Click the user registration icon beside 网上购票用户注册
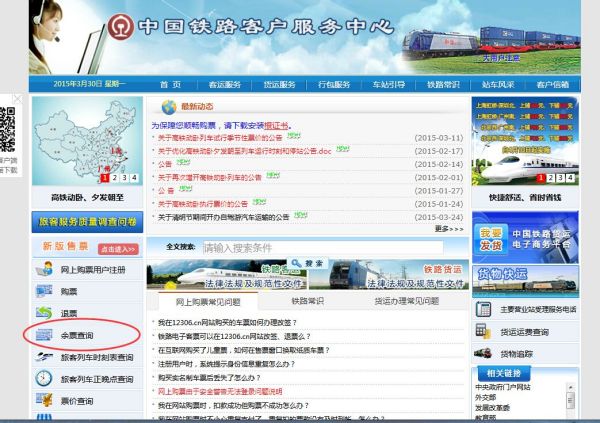Image resolution: width=600 pixels, height=423 pixels. (44, 269)
